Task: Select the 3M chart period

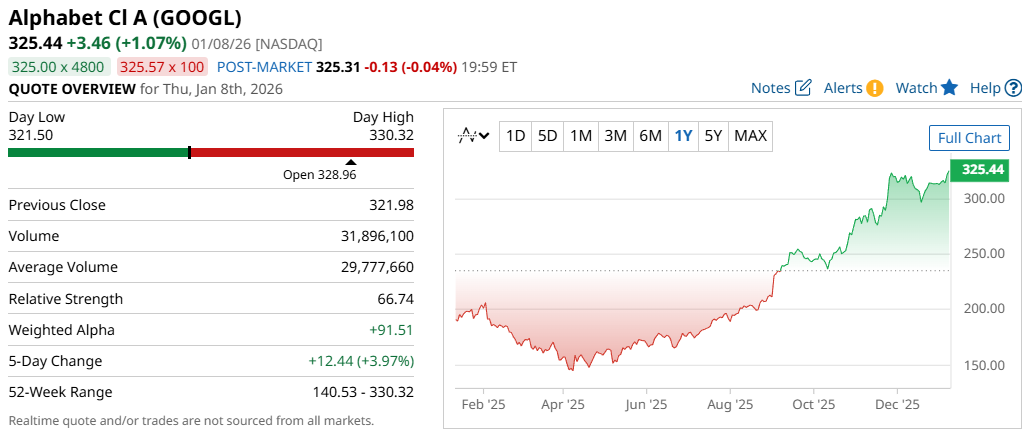Action: point(616,136)
